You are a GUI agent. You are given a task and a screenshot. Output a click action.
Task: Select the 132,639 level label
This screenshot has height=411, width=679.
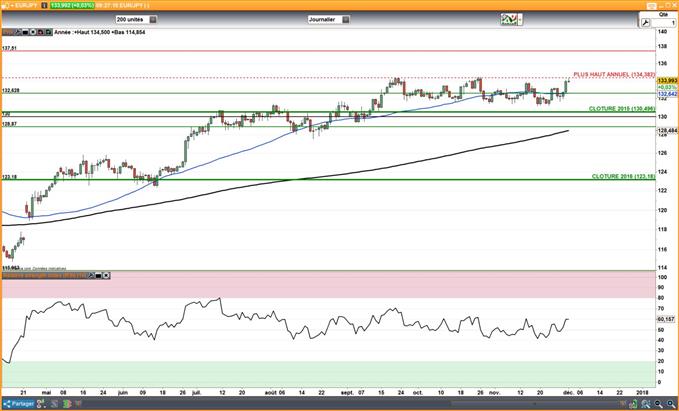(10, 91)
